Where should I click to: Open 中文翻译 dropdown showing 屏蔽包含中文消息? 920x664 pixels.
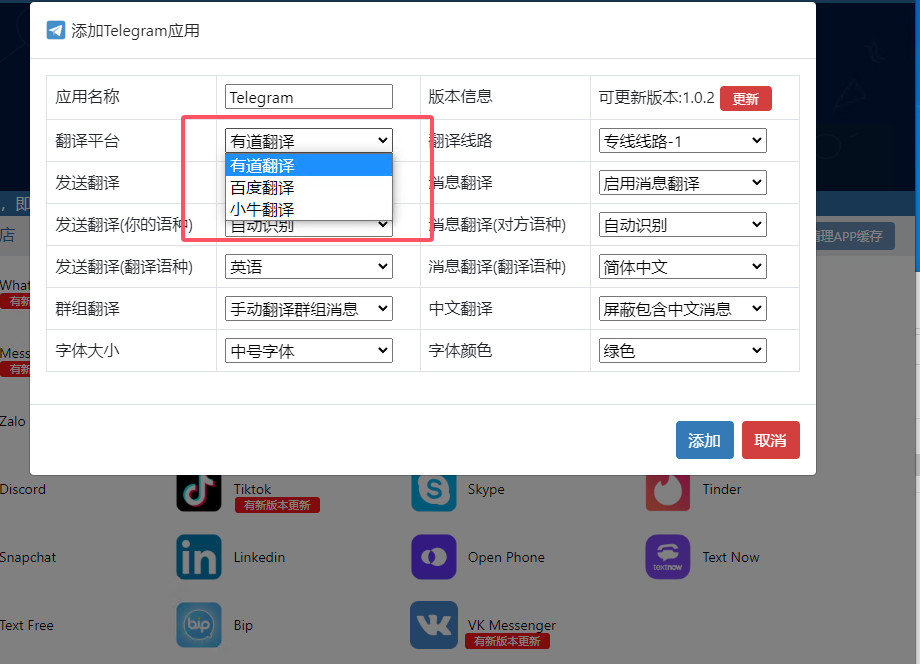(x=682, y=309)
